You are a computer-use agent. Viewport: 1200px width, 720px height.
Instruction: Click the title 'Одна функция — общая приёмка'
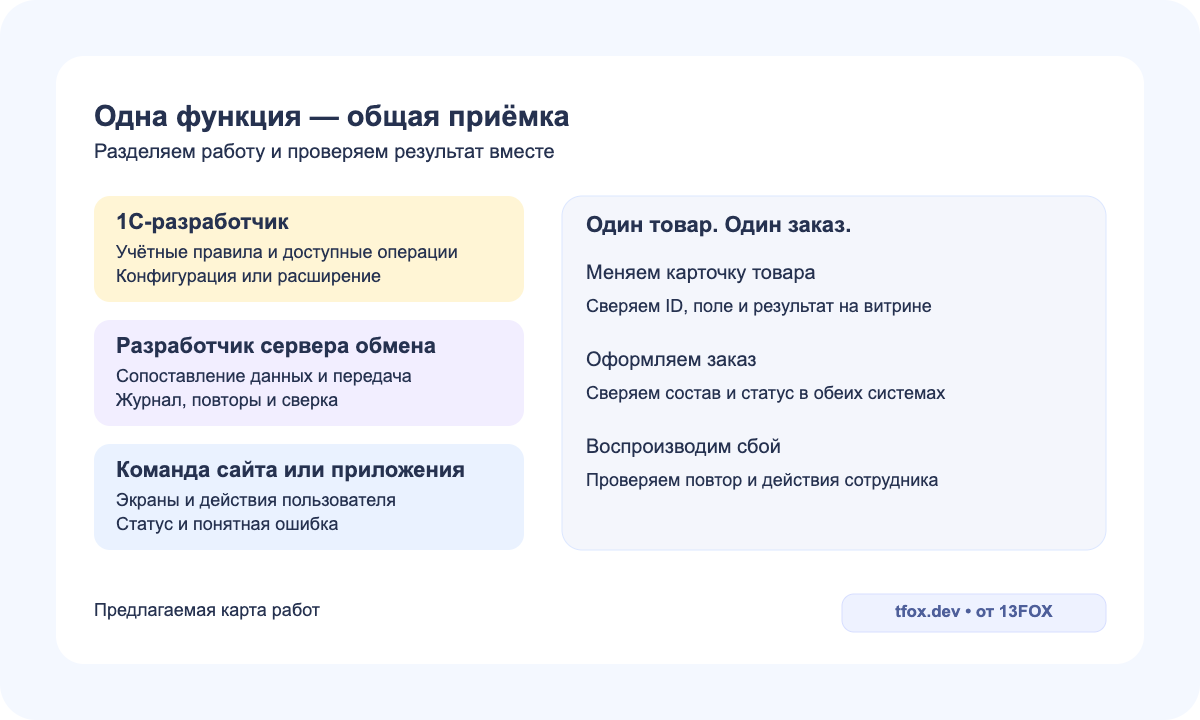(332, 116)
